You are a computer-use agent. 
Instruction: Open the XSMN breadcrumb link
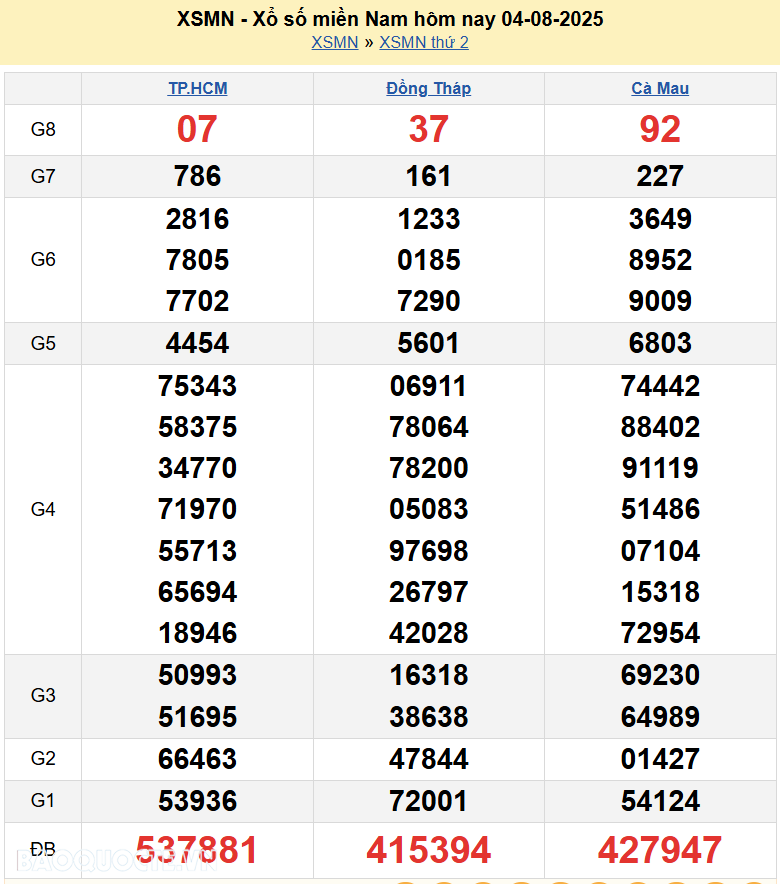[x=334, y=42]
